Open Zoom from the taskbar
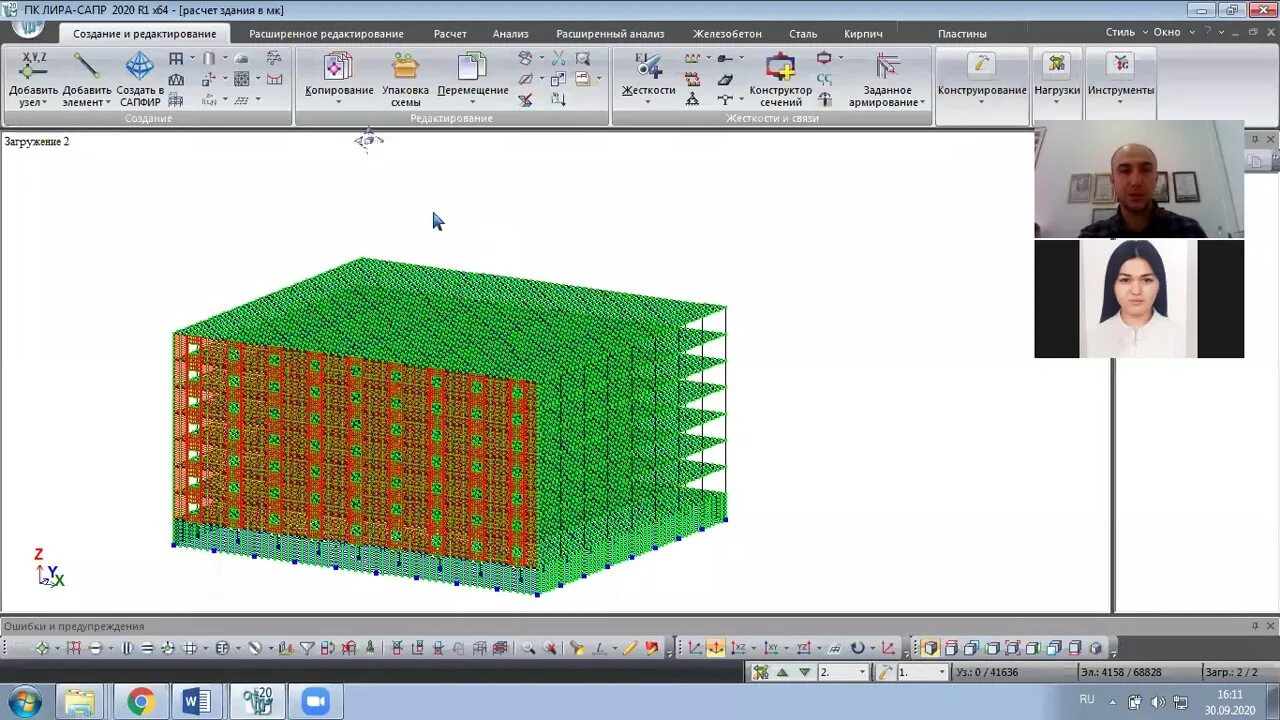This screenshot has width=1280, height=720. [315, 702]
